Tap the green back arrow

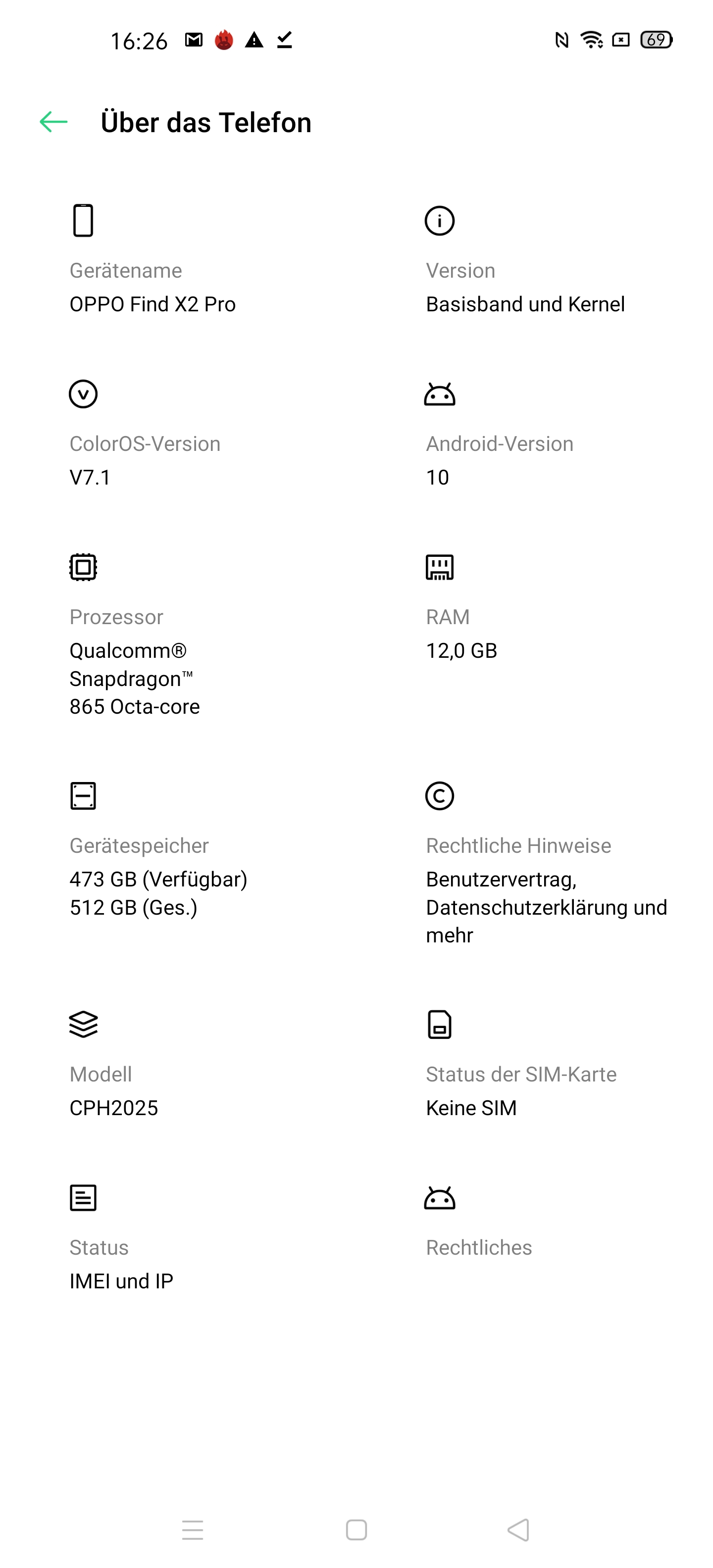[53, 122]
